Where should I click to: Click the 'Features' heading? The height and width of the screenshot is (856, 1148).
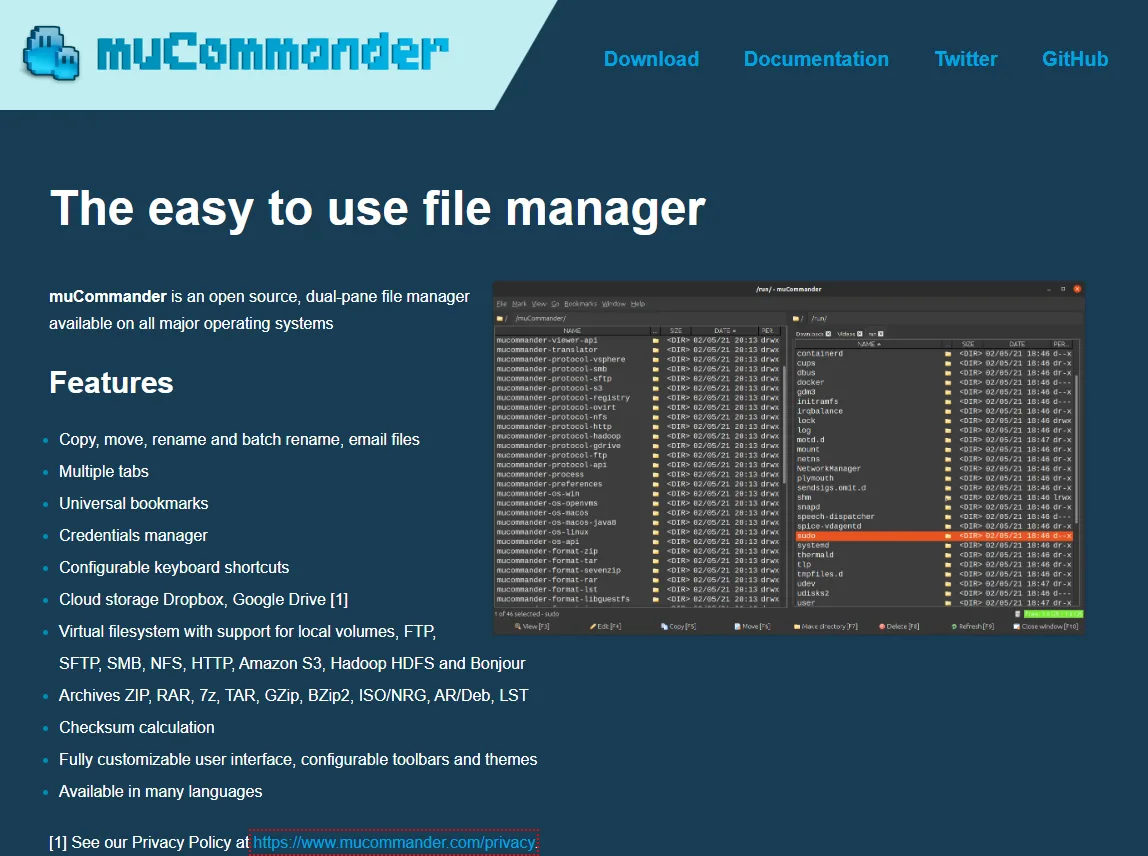tap(111, 383)
